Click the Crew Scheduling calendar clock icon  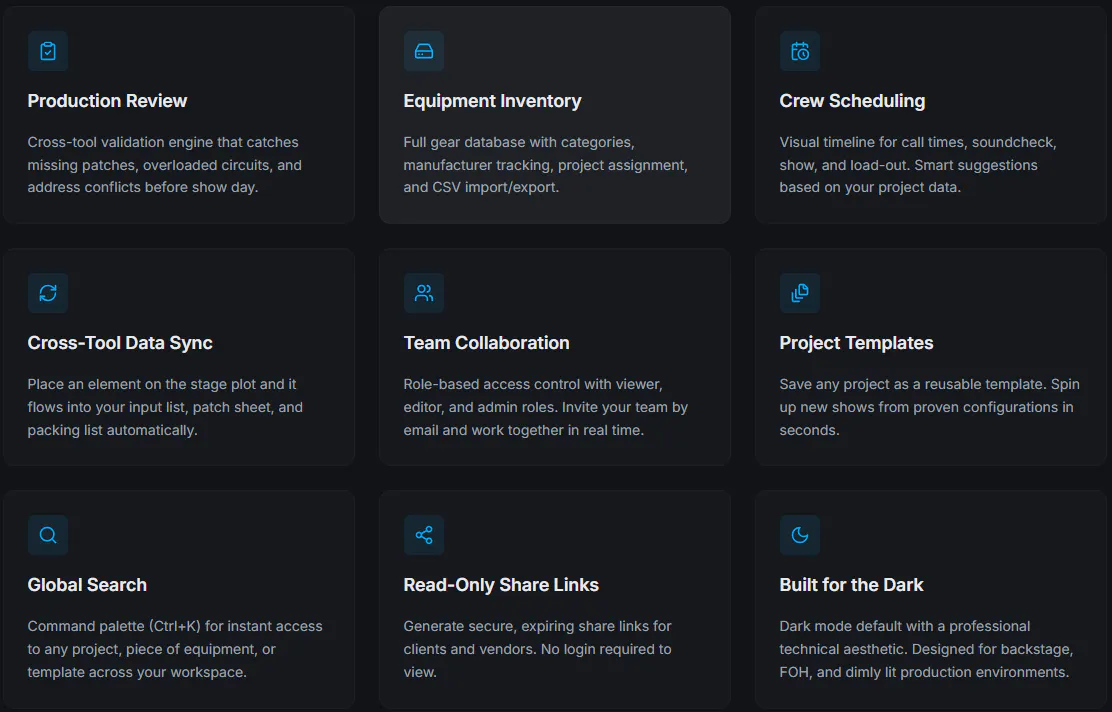[799, 51]
